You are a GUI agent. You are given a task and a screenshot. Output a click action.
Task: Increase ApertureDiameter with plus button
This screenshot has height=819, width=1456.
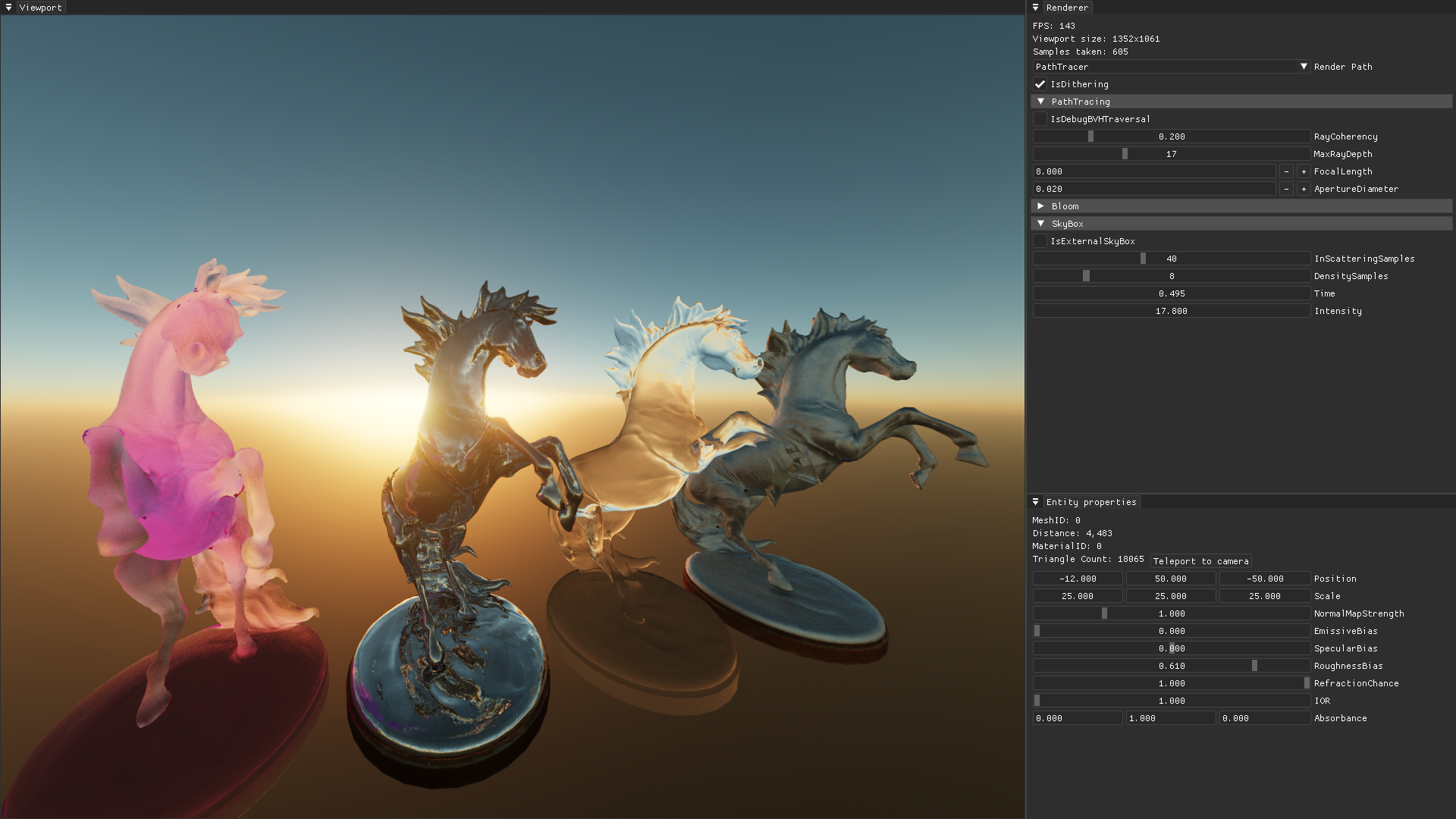pos(1304,189)
